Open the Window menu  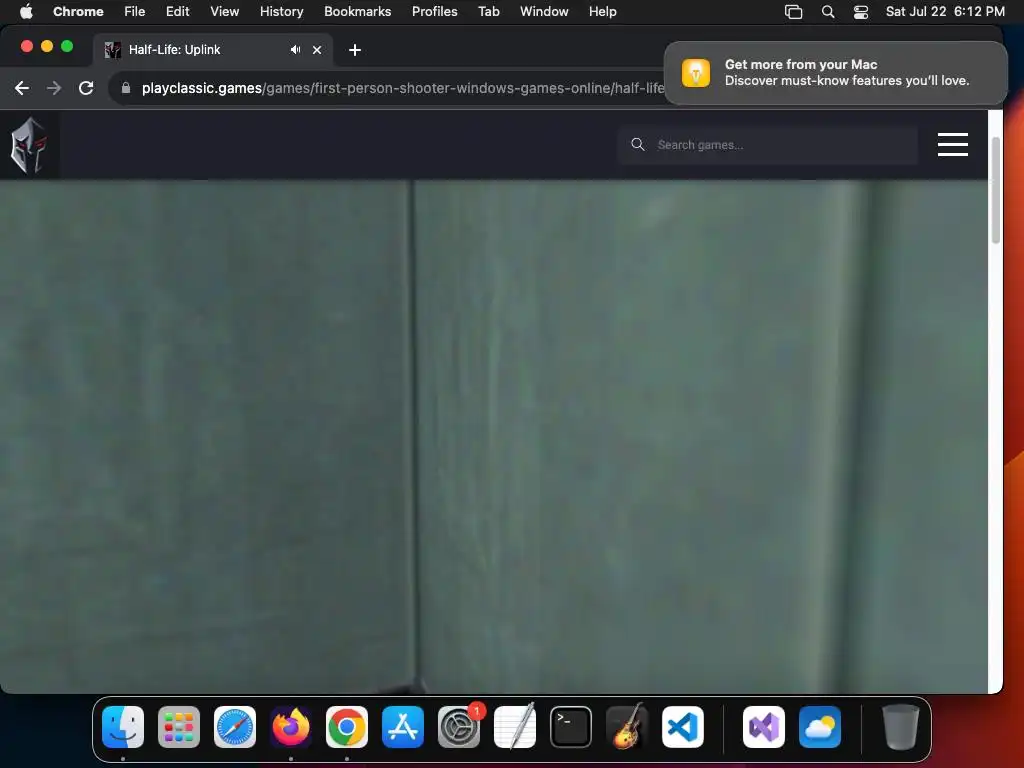pos(544,11)
